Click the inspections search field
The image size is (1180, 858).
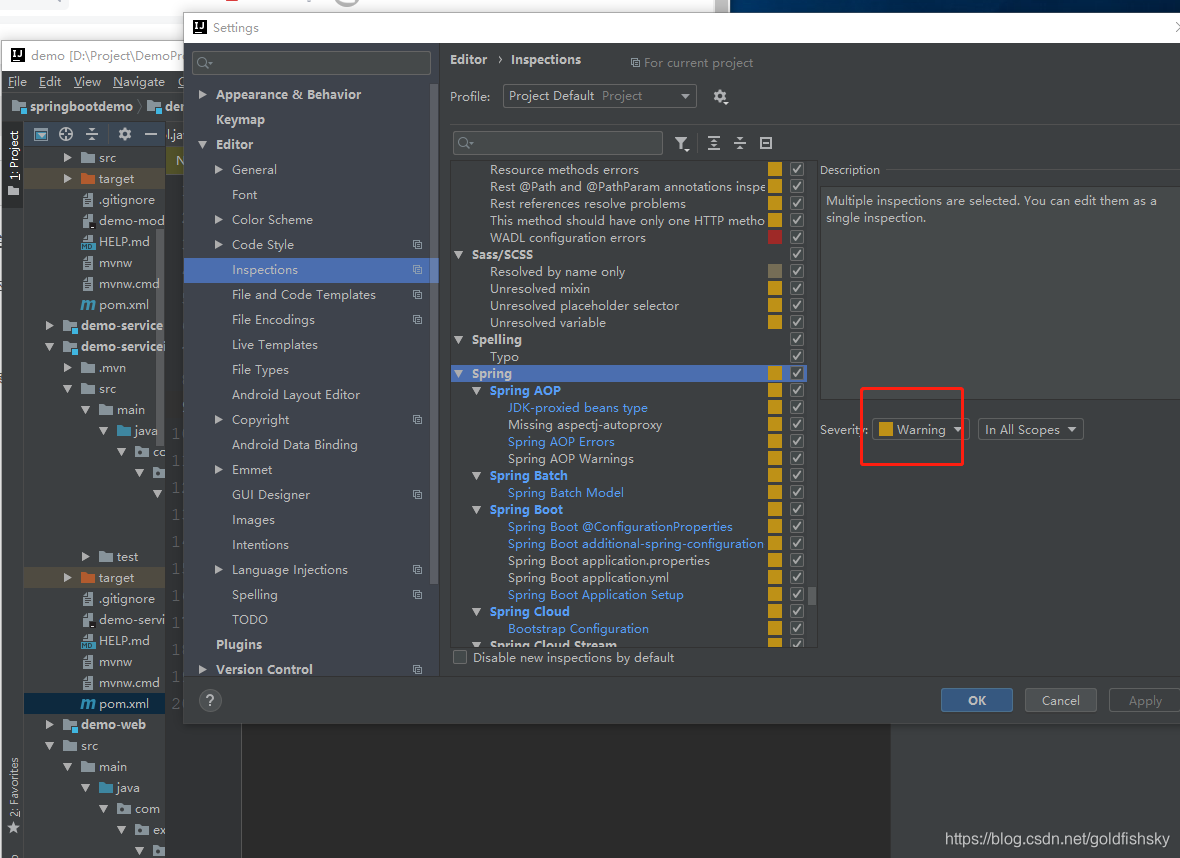[x=558, y=143]
